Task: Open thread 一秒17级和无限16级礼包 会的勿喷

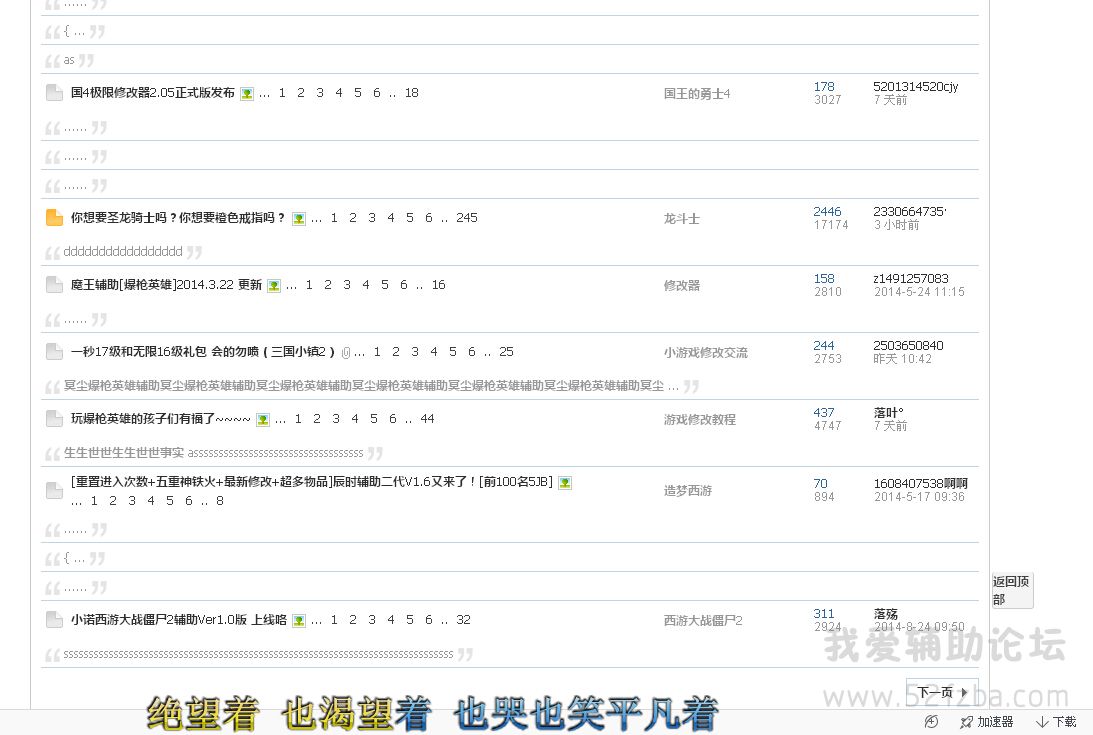Action: tap(203, 351)
